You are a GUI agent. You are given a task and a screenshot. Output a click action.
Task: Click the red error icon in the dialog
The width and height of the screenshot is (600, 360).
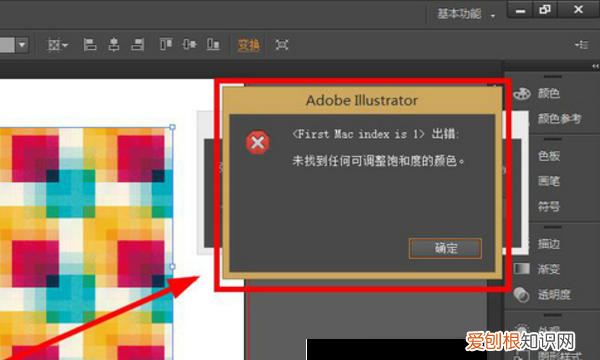(258, 143)
